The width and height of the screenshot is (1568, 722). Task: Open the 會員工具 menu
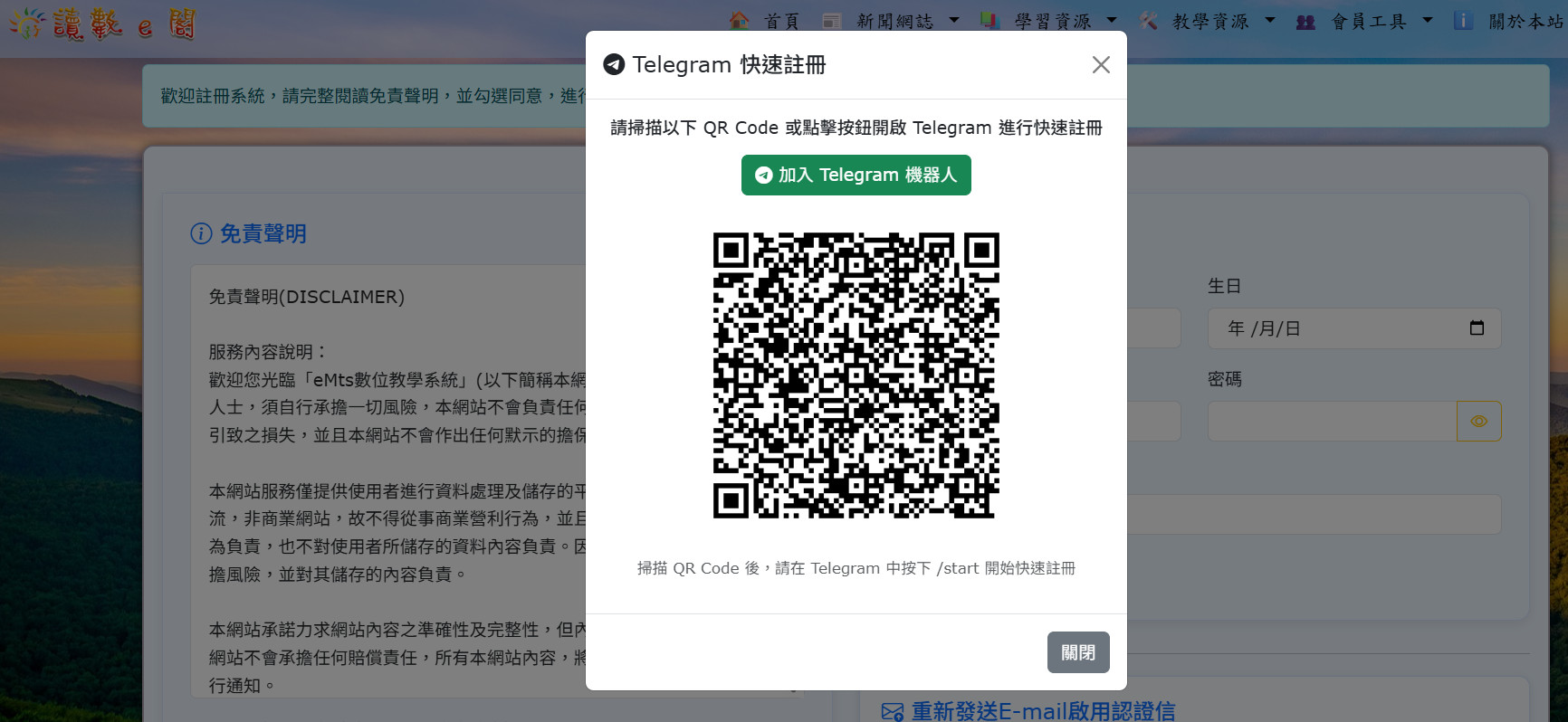click(x=1369, y=22)
